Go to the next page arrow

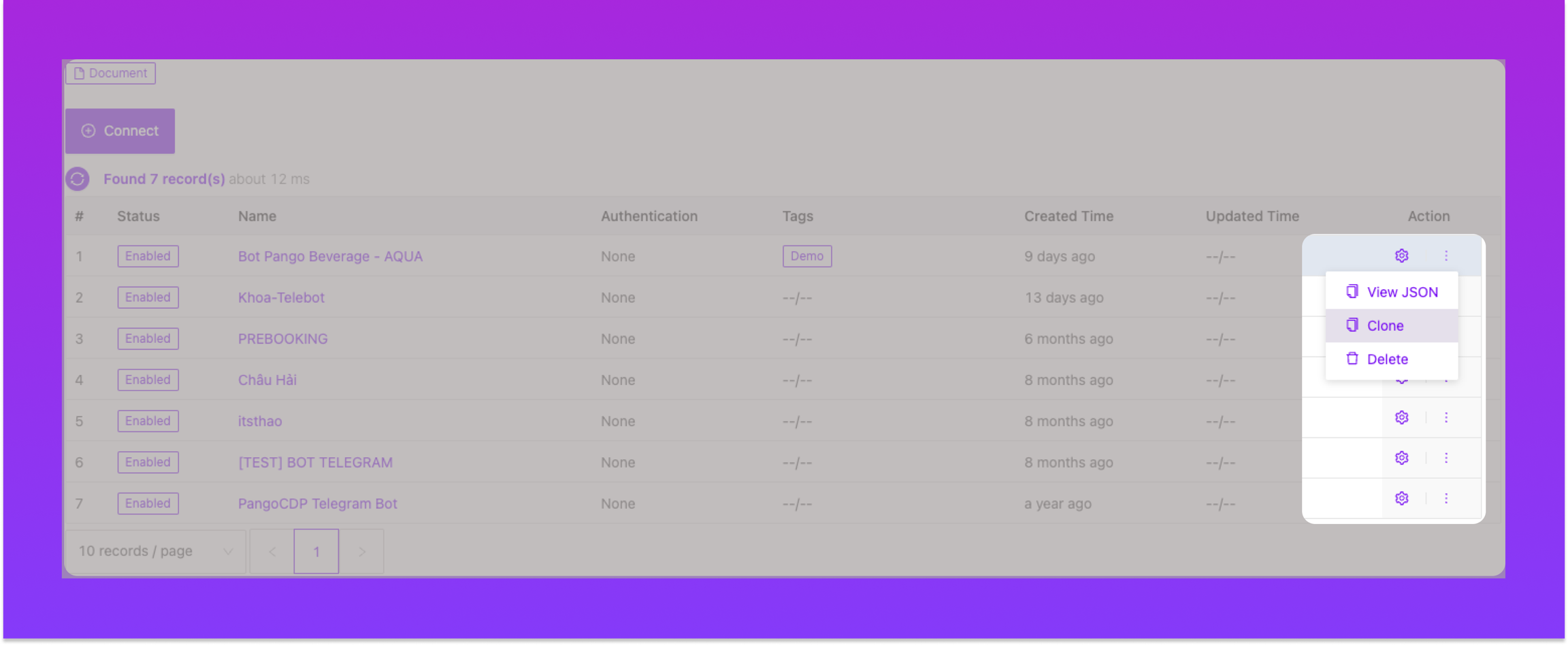click(362, 552)
